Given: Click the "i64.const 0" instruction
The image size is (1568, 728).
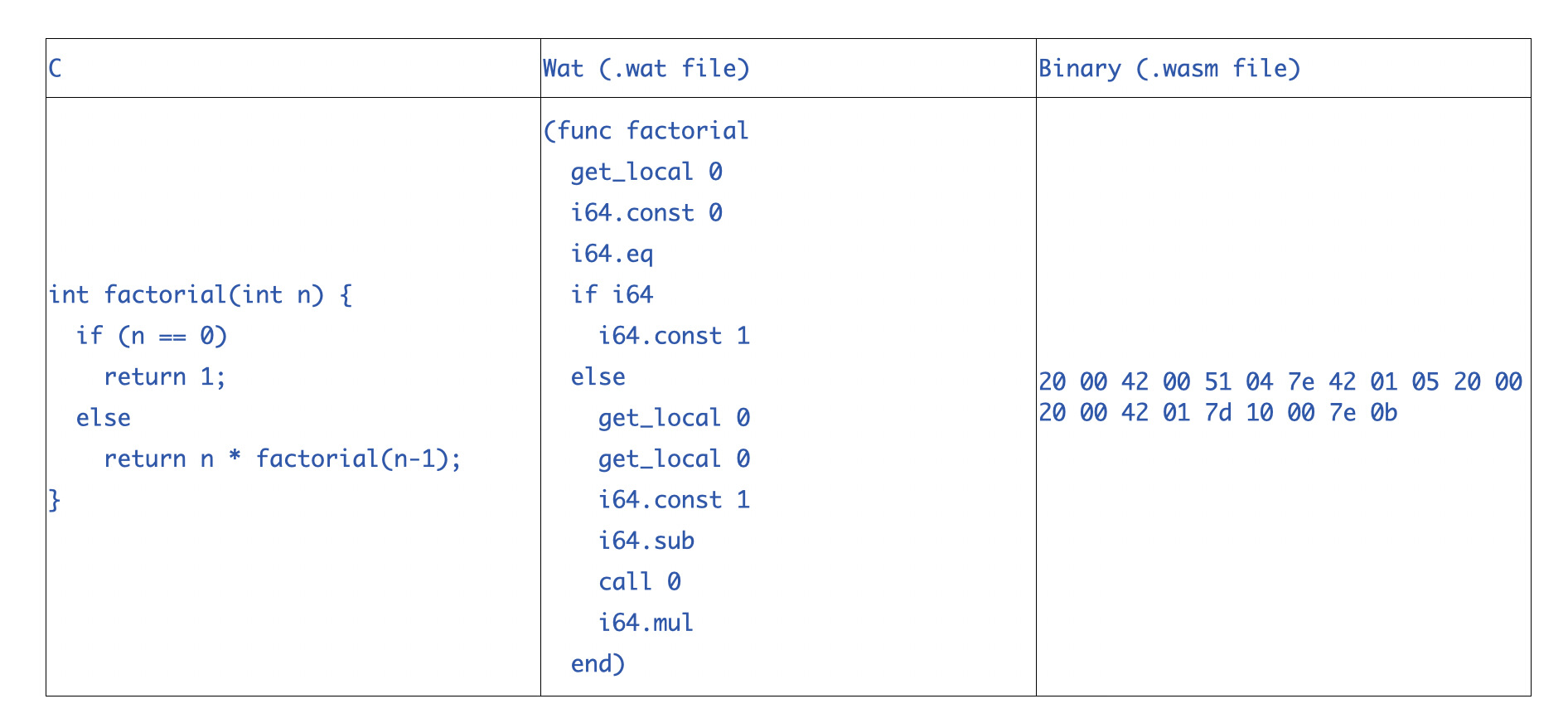Looking at the screenshot, I should pyautogui.click(x=646, y=213).
